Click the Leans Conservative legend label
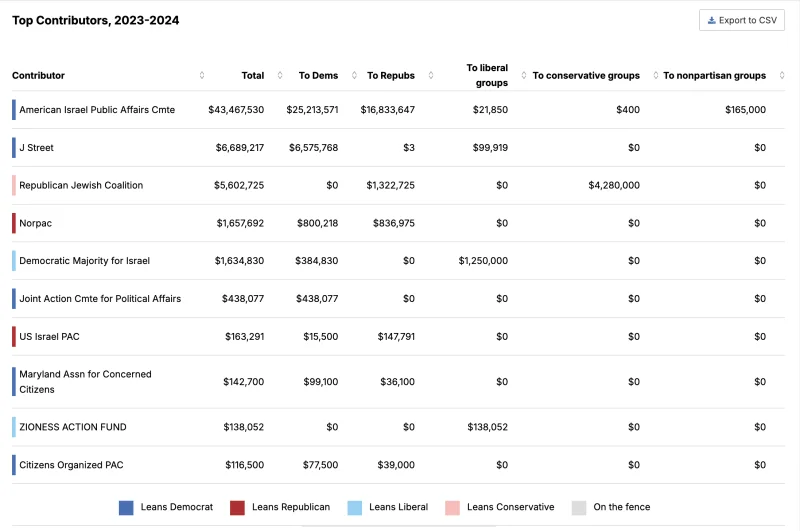The width and height of the screenshot is (800, 531). [x=511, y=507]
